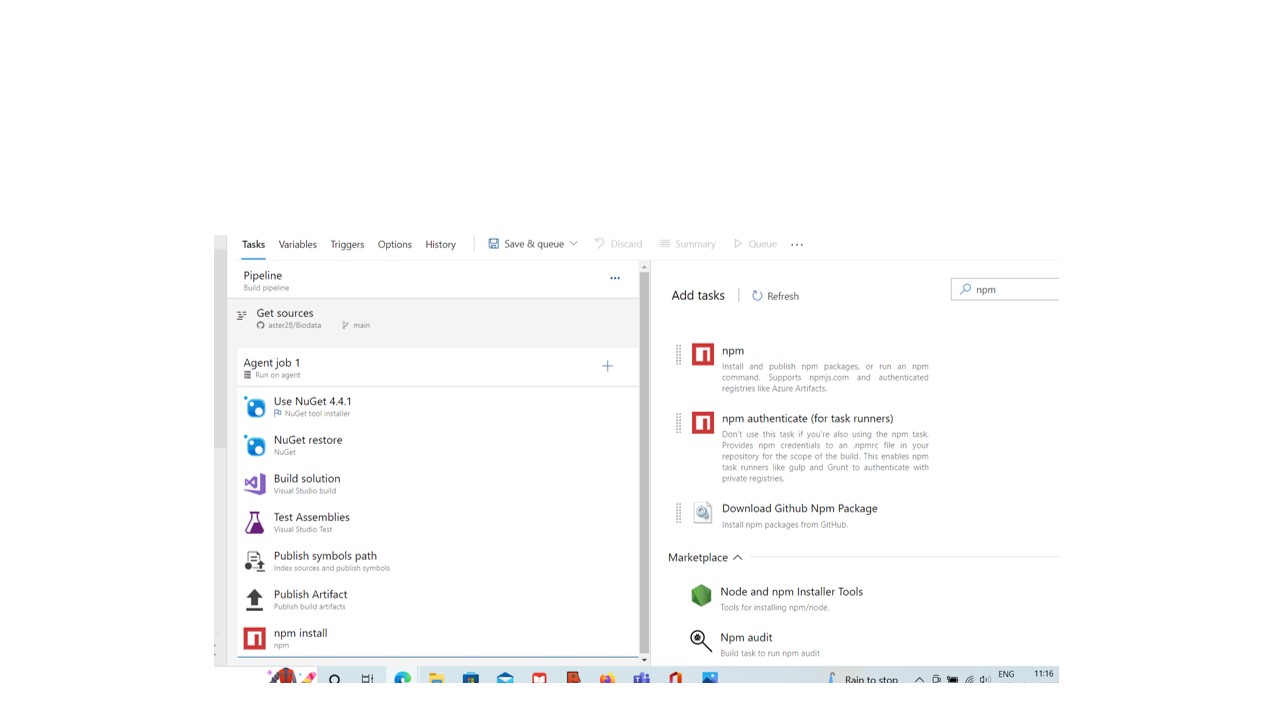Click the scrollbar down arrow in task list
The image size is (1280, 720).
(644, 660)
